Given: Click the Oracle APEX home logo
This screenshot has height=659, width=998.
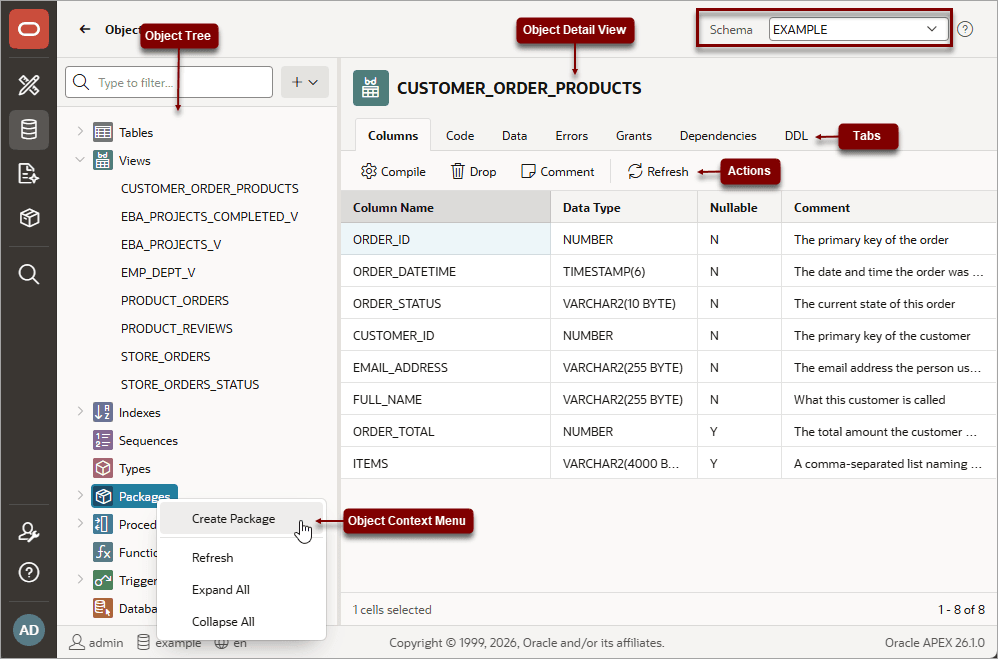Looking at the screenshot, I should 29,29.
